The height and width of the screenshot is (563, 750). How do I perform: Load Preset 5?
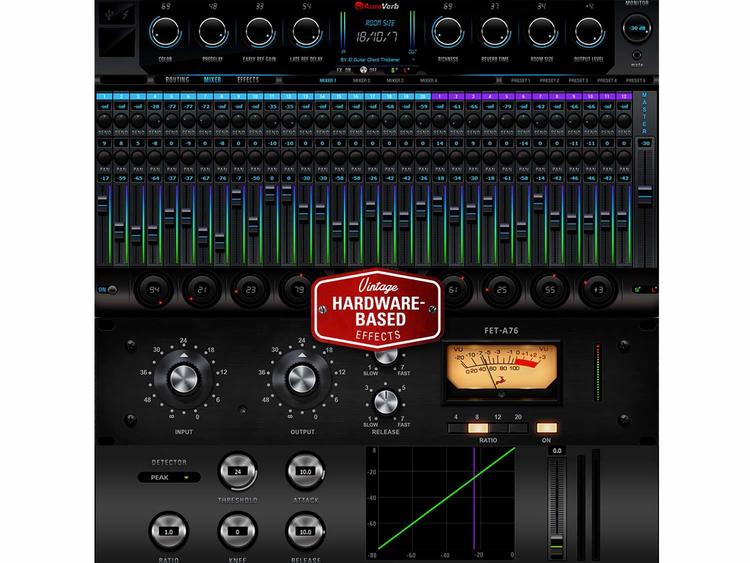pos(636,81)
